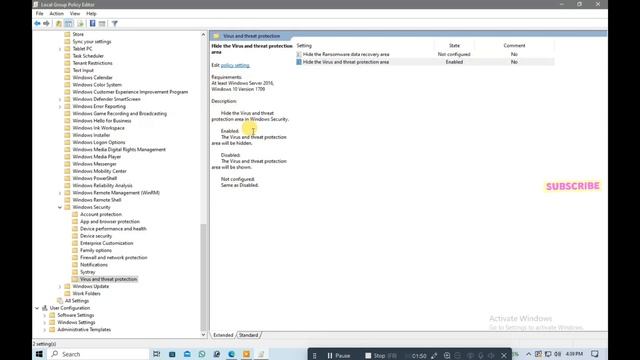This screenshot has width=640, height=360.
Task: Open the Help toolbar icon
Action: pyautogui.click(x=93, y=24)
